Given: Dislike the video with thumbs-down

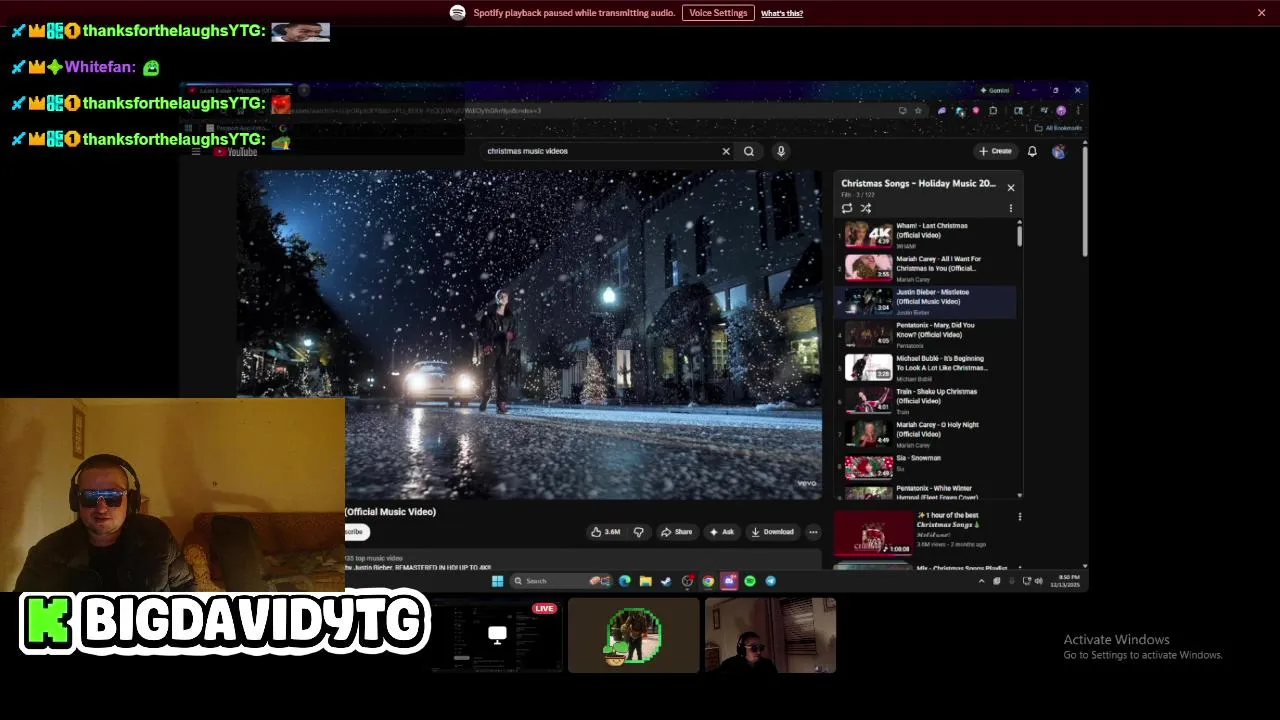Looking at the screenshot, I should pyautogui.click(x=638, y=532).
